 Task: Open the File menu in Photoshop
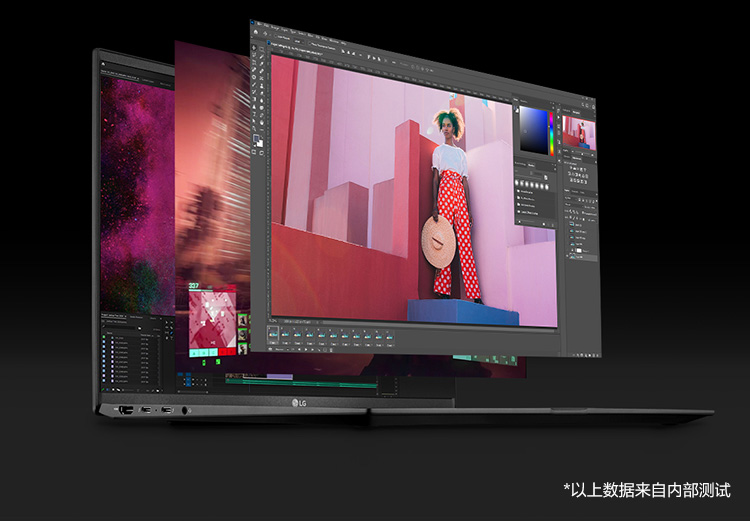click(x=259, y=23)
